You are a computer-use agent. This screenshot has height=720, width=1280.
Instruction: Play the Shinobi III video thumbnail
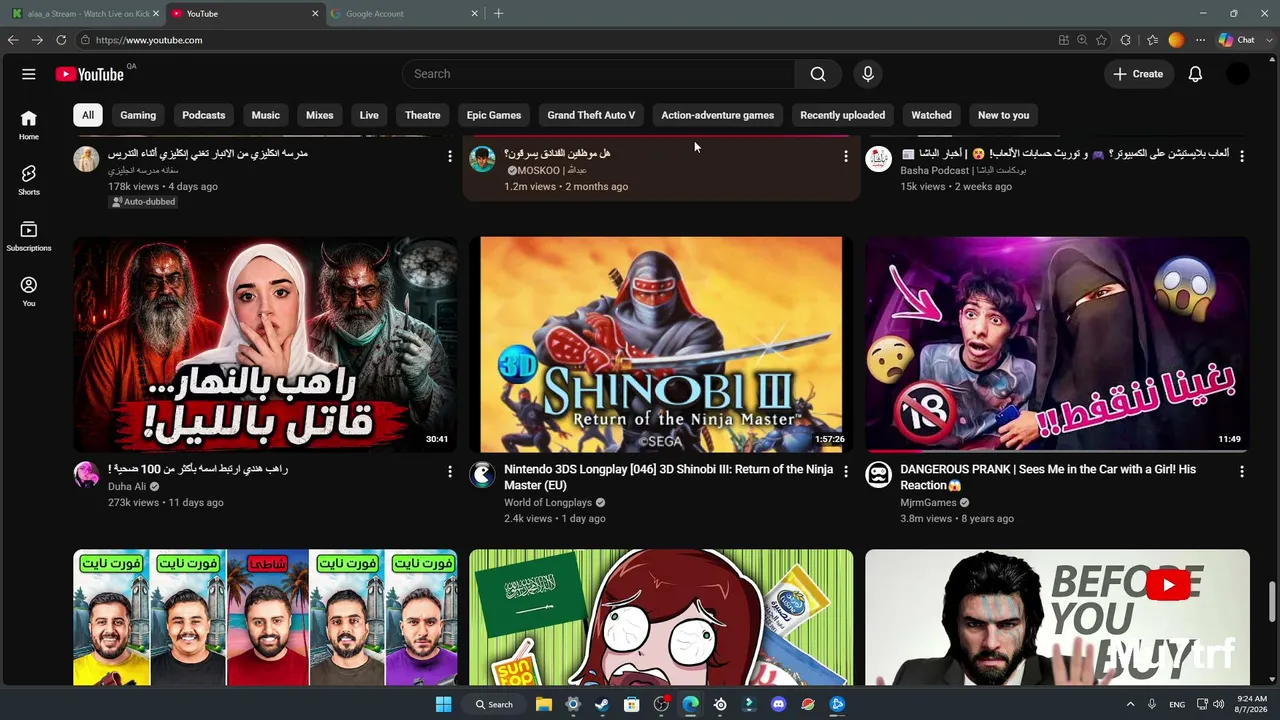[661, 345]
